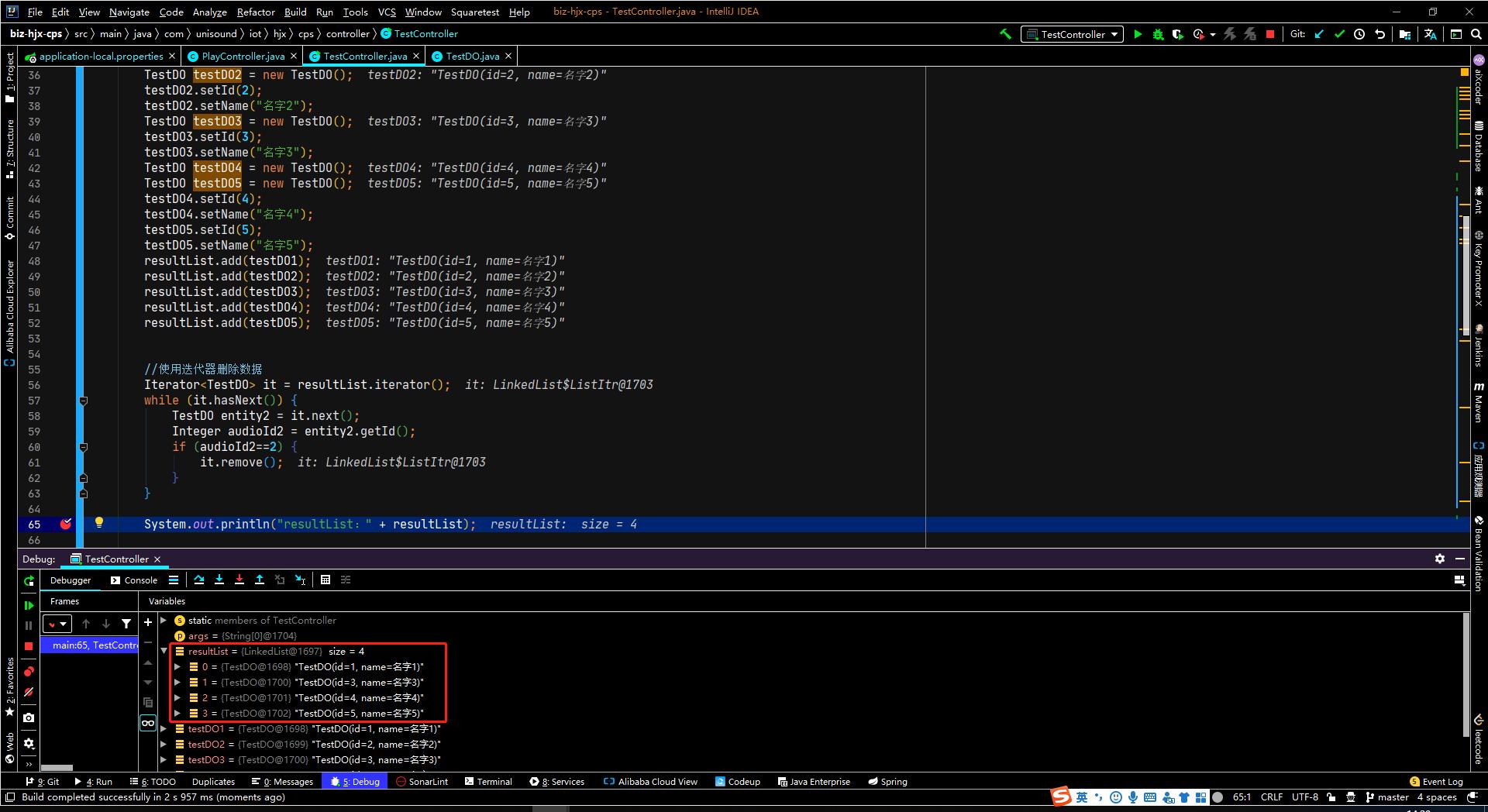The image size is (1488, 812).
Task: Open debug panel settings gear top right
Action: [x=1439, y=559]
